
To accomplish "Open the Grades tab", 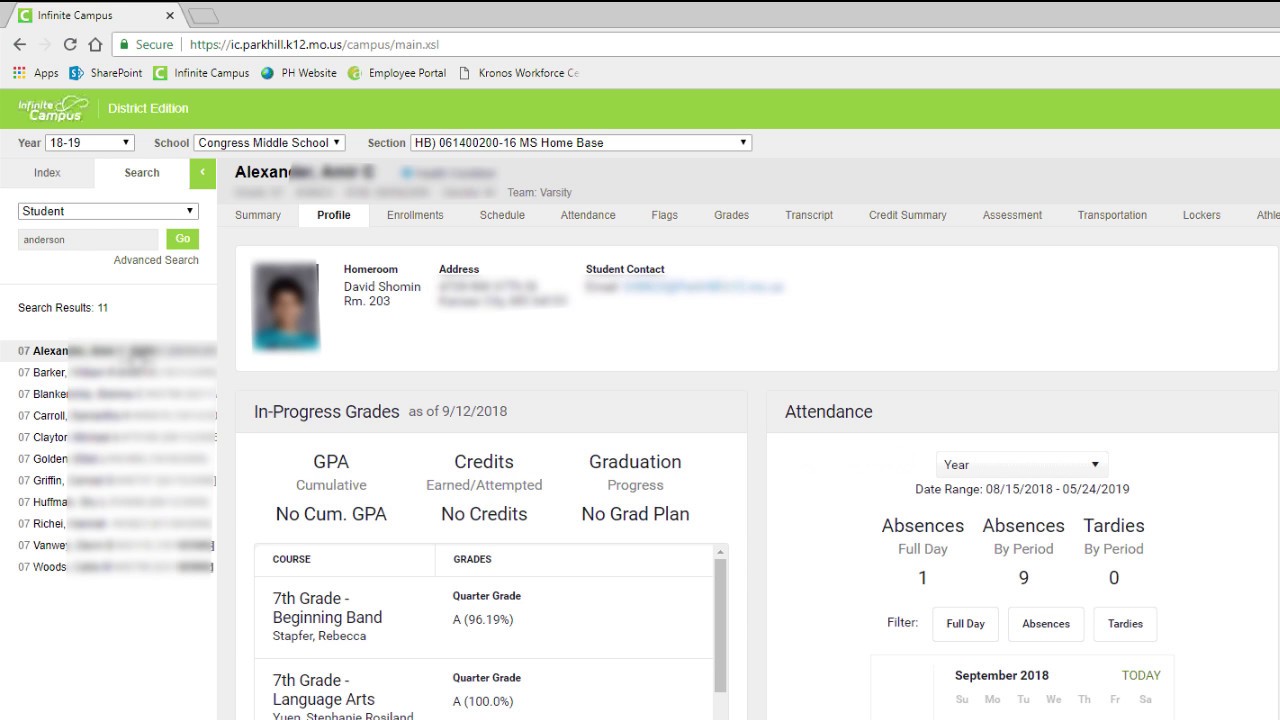I will point(731,215).
